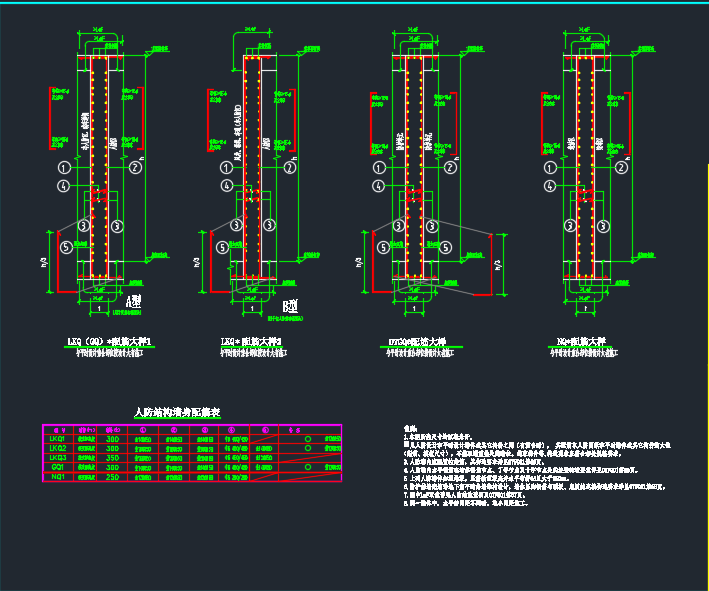Select callout circle 2 in the B型 detail
709x591 pixels.
pos(290,168)
